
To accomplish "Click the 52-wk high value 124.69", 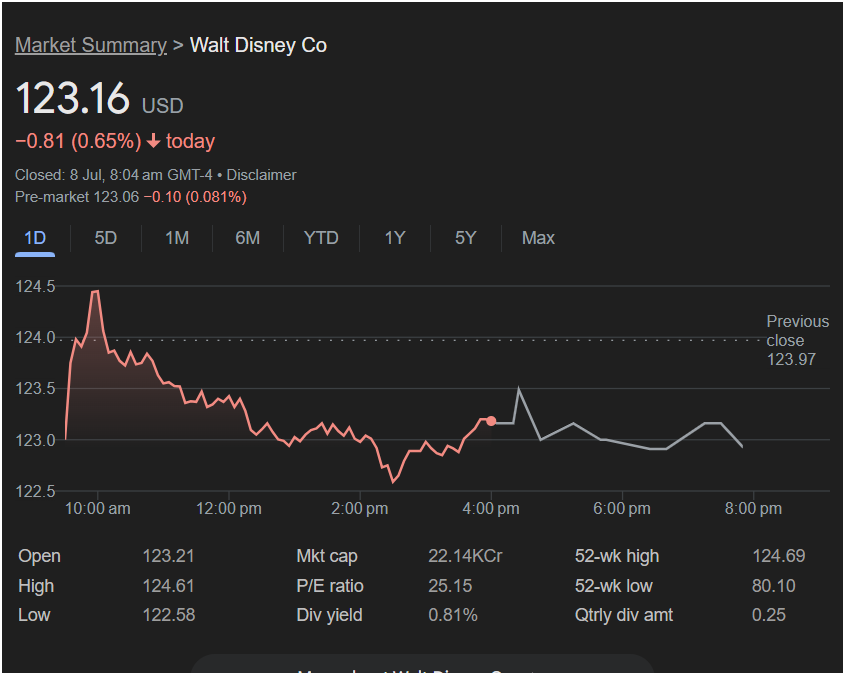I will coord(779,556).
